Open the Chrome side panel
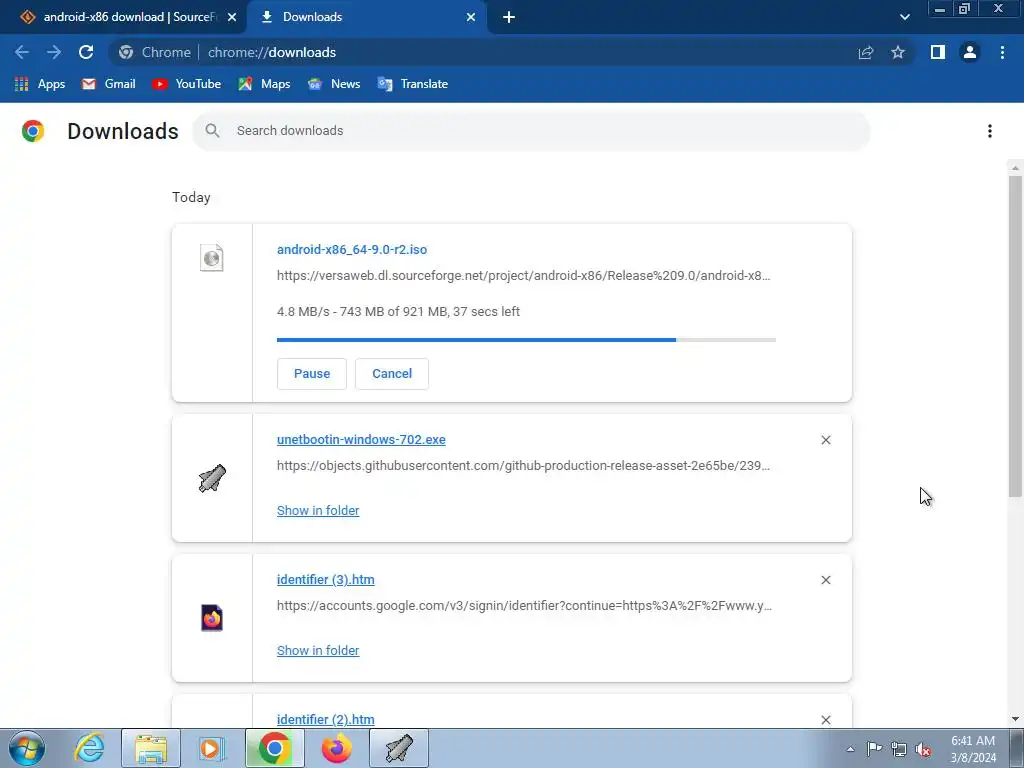 point(938,52)
